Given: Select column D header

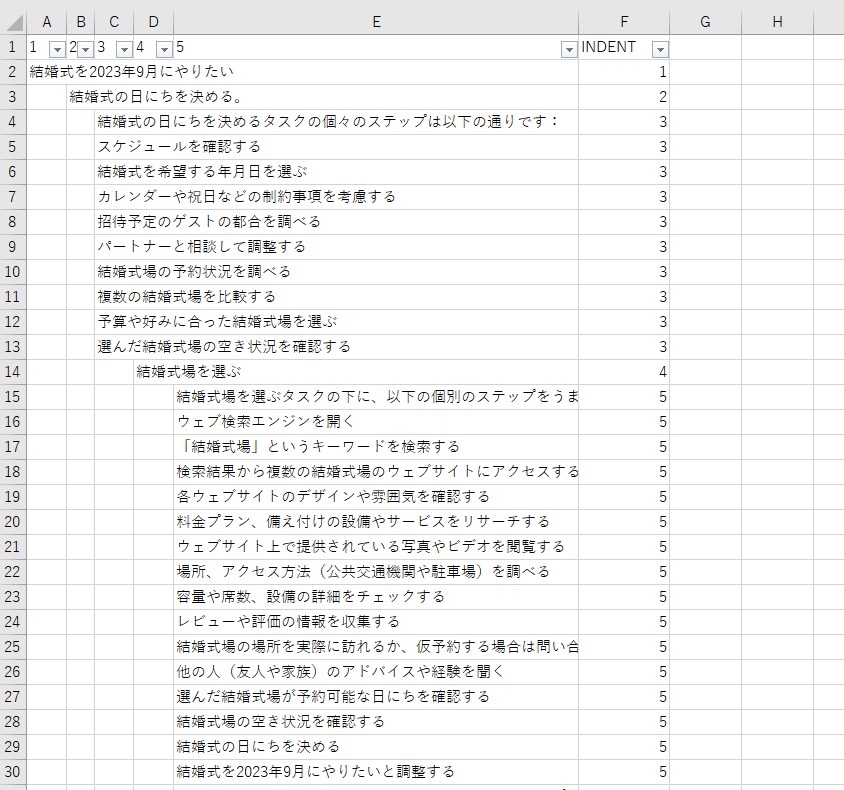Looking at the screenshot, I should point(153,22).
